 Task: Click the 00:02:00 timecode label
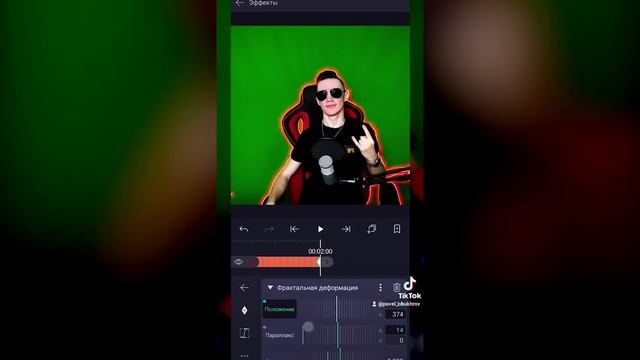click(x=320, y=251)
